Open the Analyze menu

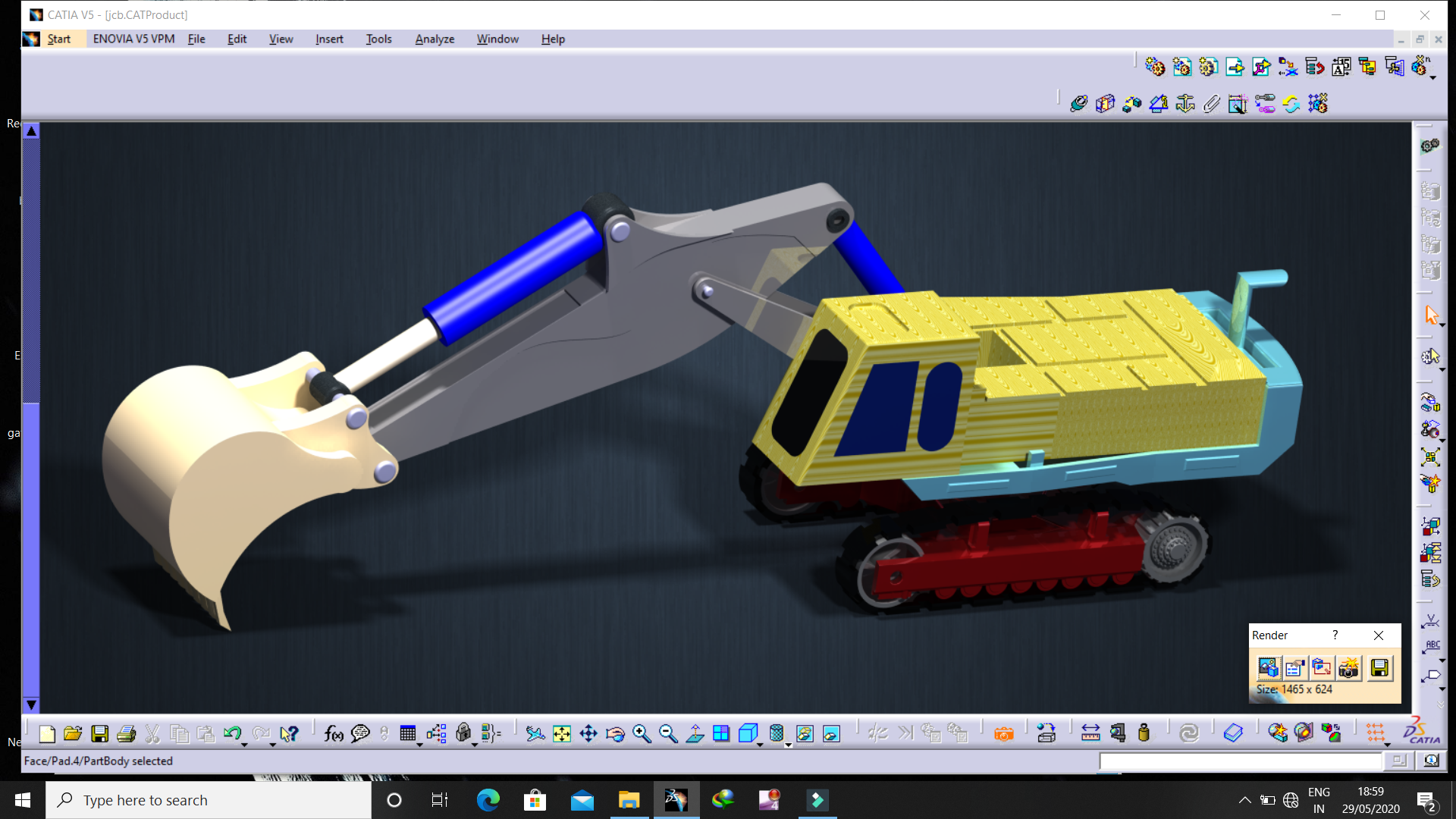pos(435,39)
